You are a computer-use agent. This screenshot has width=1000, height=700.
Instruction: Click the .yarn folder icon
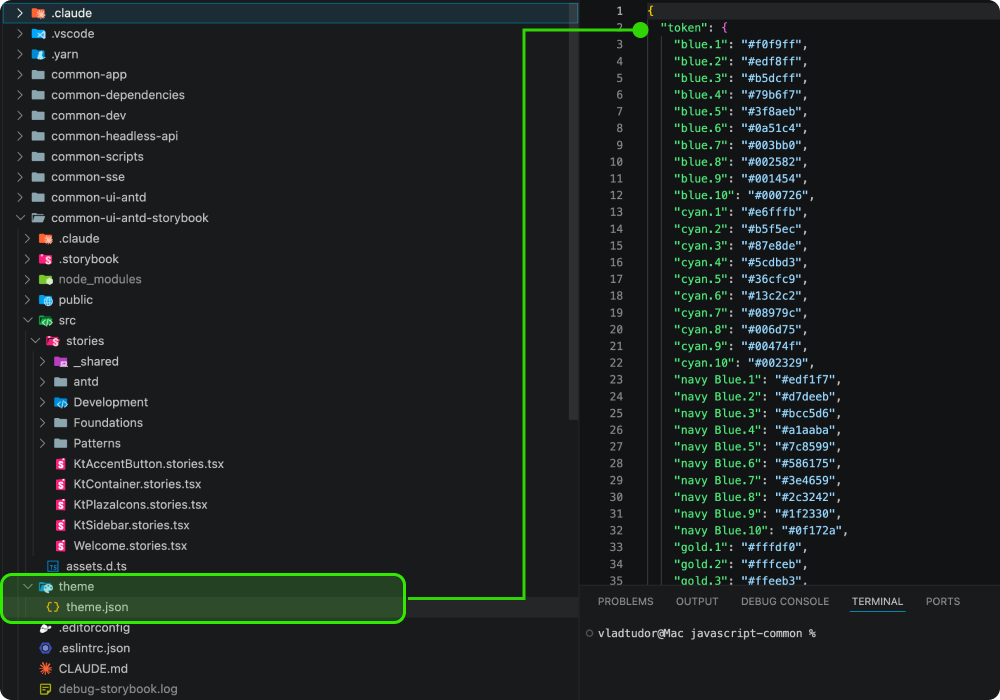(x=38, y=54)
